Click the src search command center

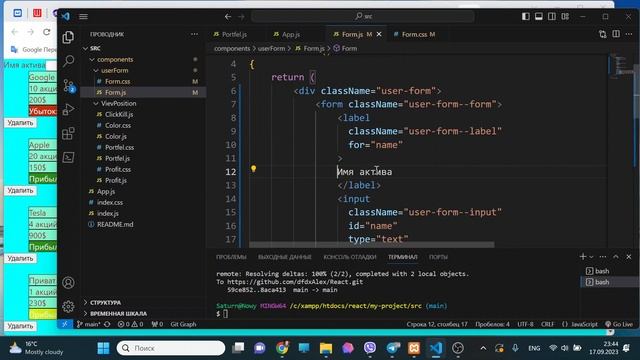click(x=363, y=16)
